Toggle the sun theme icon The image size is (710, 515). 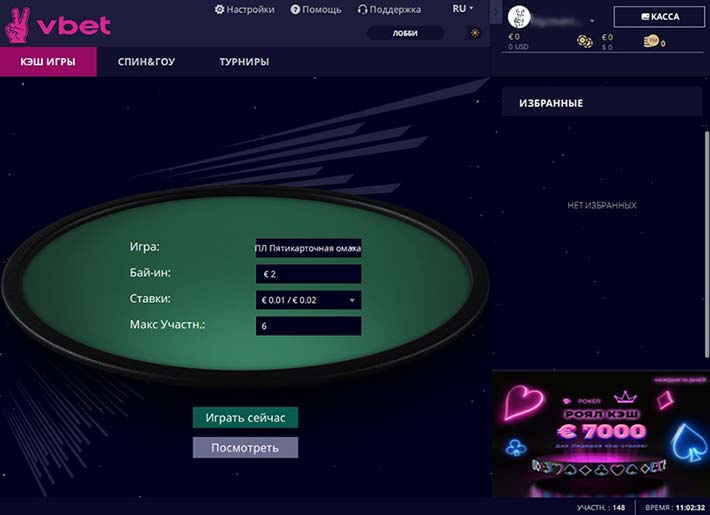(x=475, y=33)
